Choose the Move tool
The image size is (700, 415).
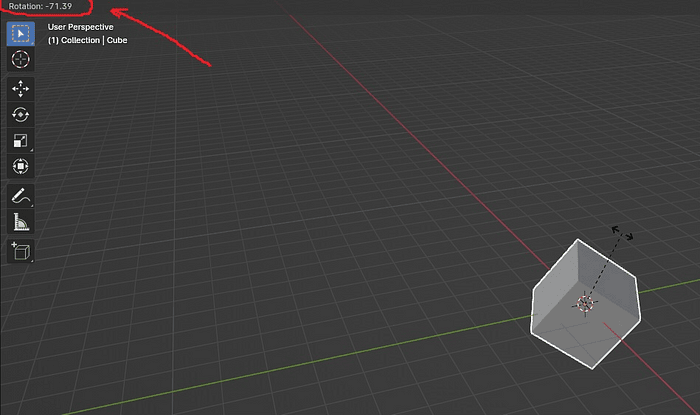20,89
